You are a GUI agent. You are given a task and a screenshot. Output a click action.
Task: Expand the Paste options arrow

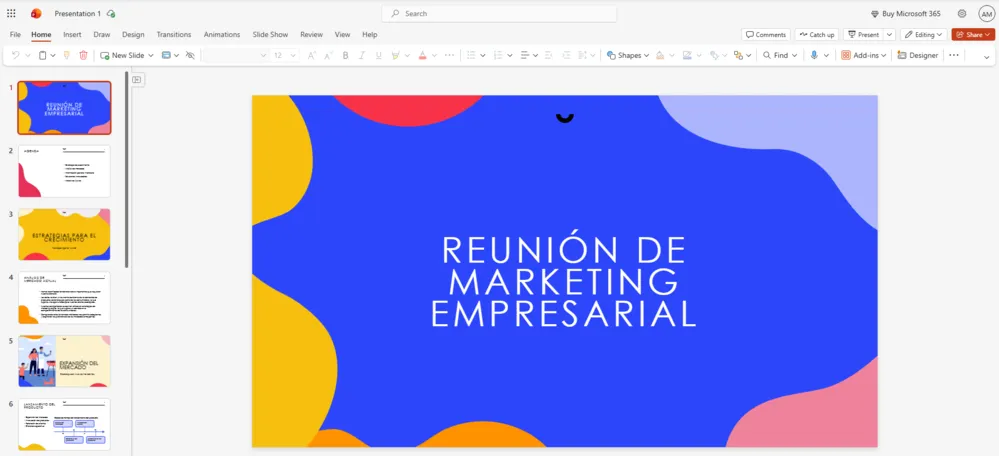(x=53, y=55)
